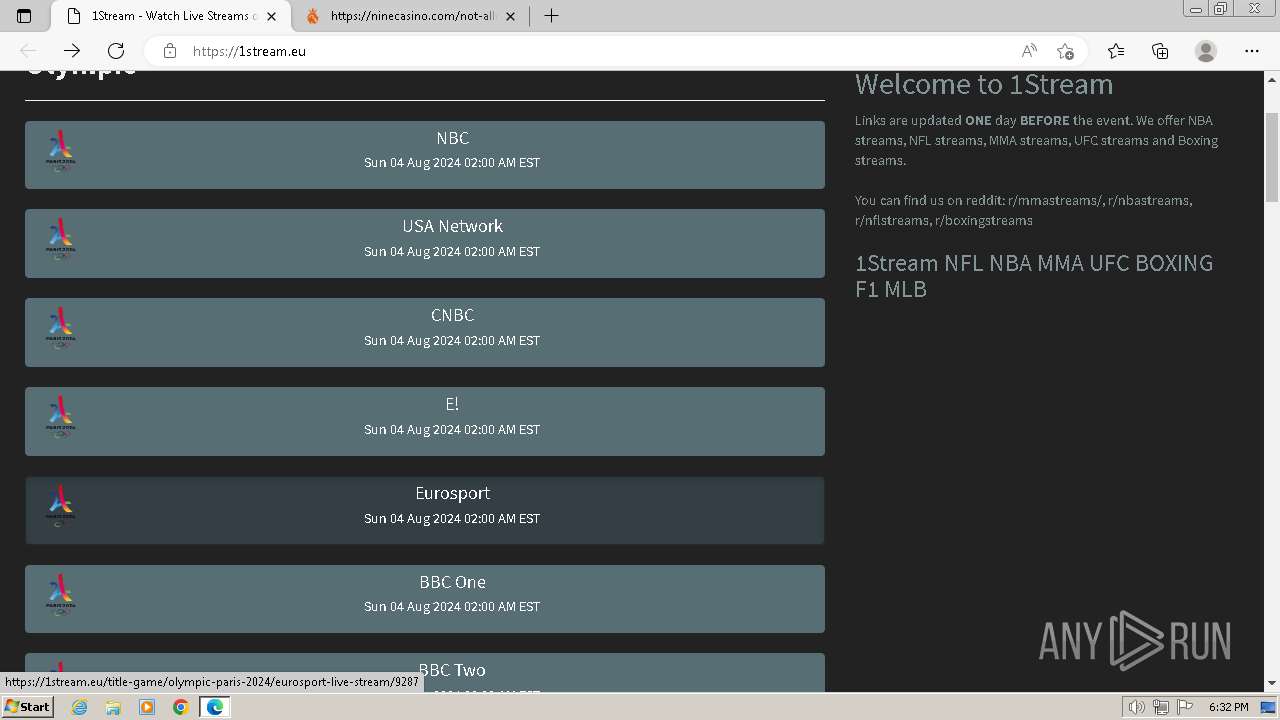Open the network tray icon
This screenshot has width=1280, height=720.
[x=1160, y=707]
